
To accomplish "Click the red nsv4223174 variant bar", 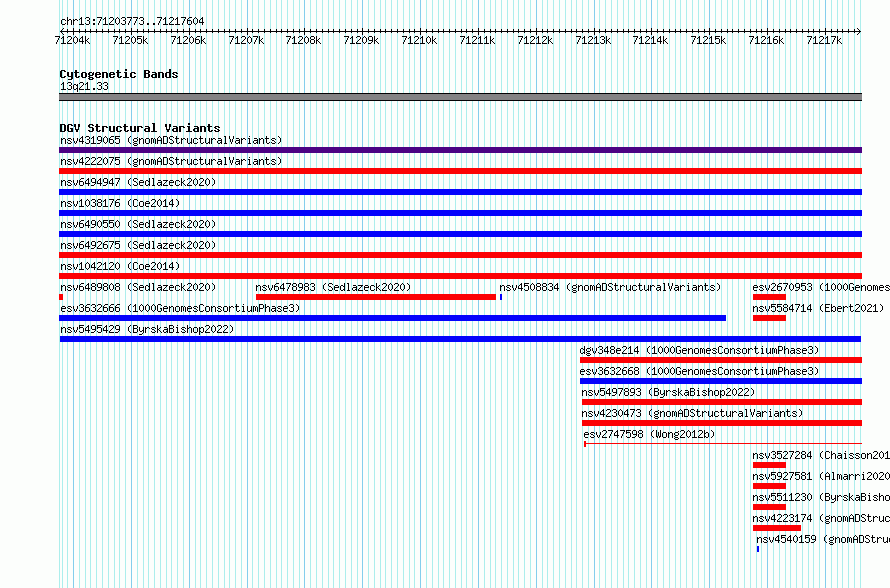I will click(776, 528).
